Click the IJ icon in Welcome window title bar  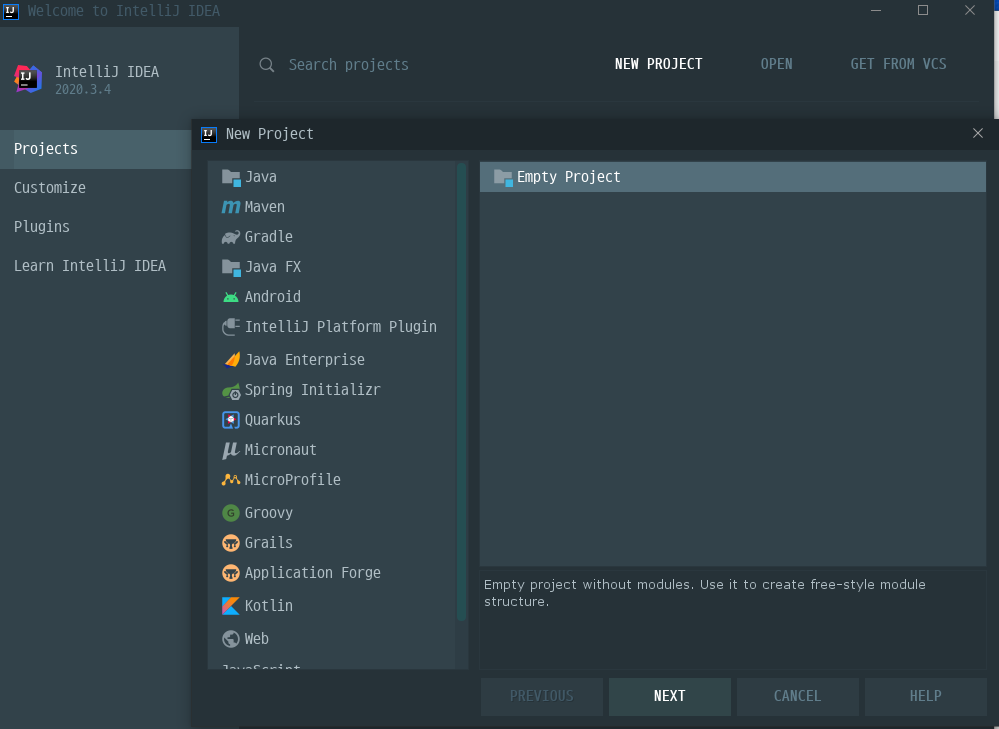click(11, 11)
